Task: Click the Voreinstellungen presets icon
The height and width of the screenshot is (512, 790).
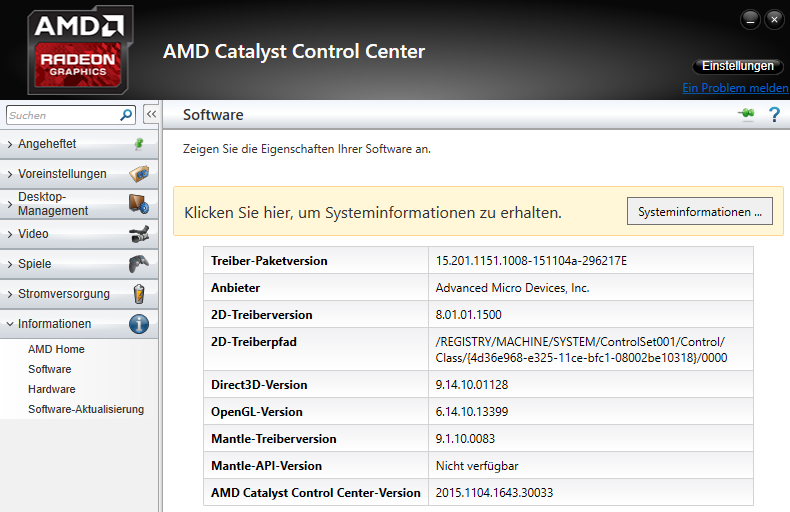Action: click(139, 174)
